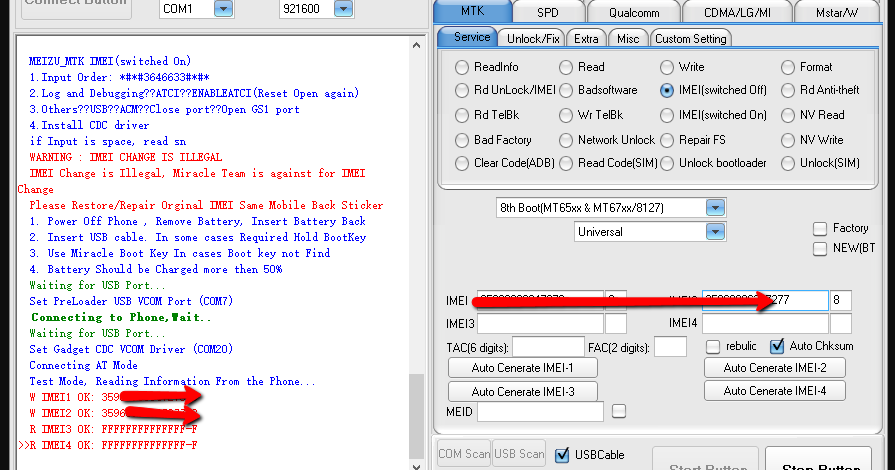The width and height of the screenshot is (895, 470).
Task: Focus the TAC(6 digits) field
Action: coord(548,347)
